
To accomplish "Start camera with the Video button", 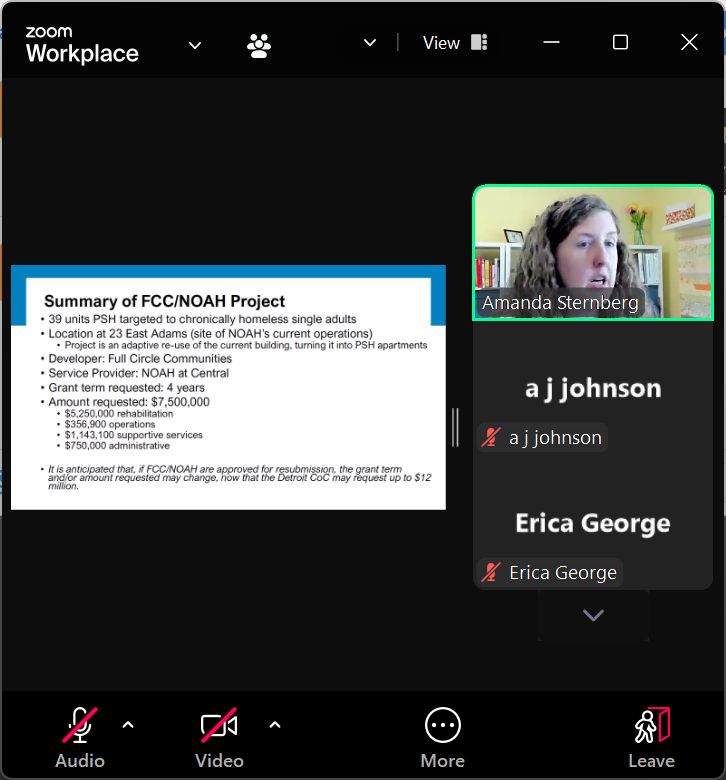I will click(219, 738).
